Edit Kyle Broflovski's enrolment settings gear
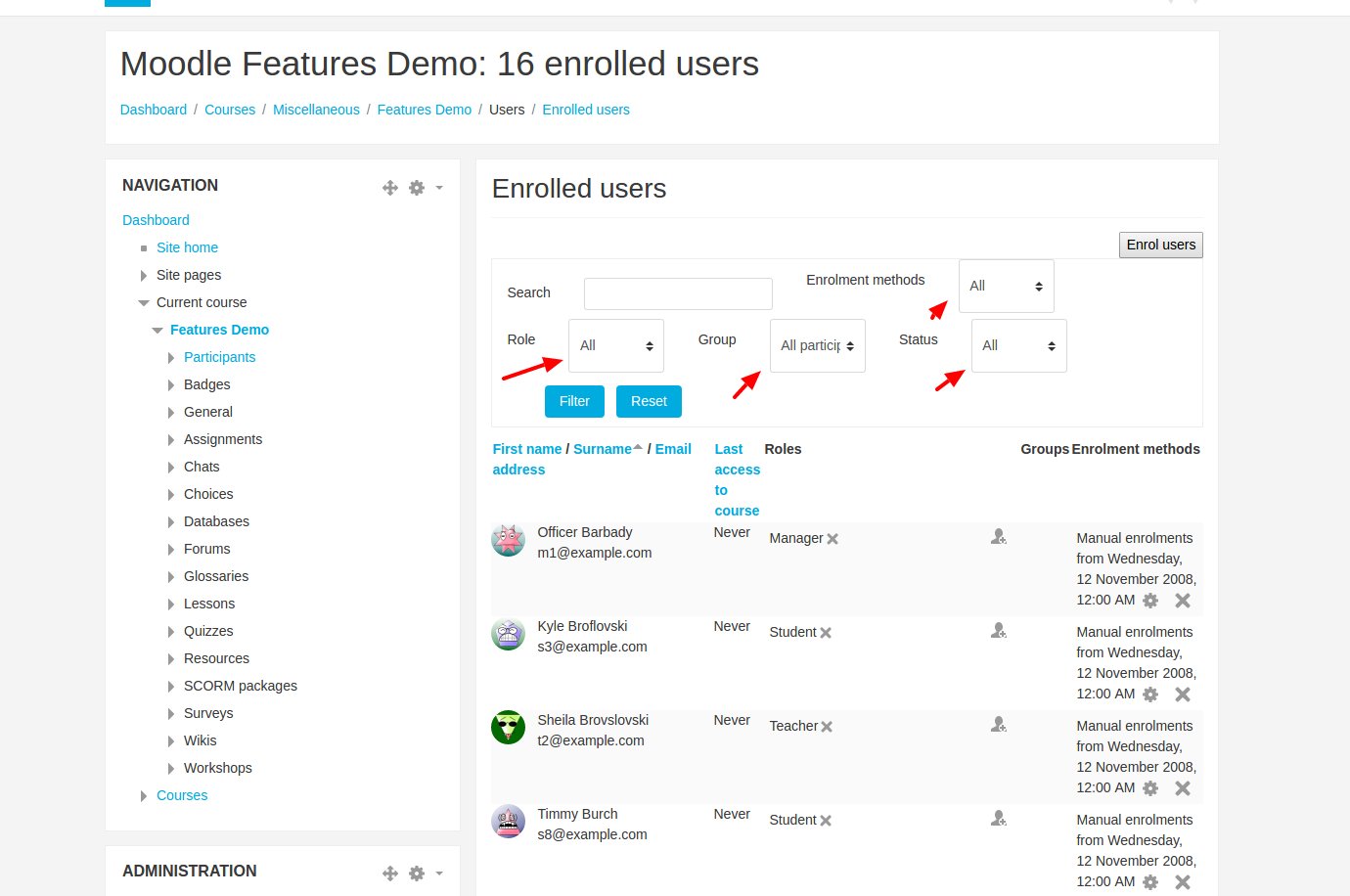Image resolution: width=1350 pixels, height=896 pixels. pos(1150,694)
